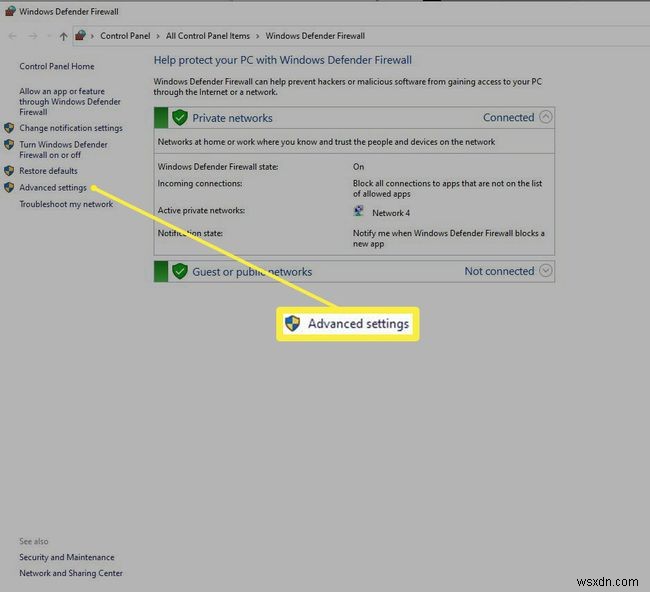Image resolution: width=650 pixels, height=592 pixels.
Task: Click the shield icon beside Turn Windows Defender Firewall
Action: tap(9, 145)
